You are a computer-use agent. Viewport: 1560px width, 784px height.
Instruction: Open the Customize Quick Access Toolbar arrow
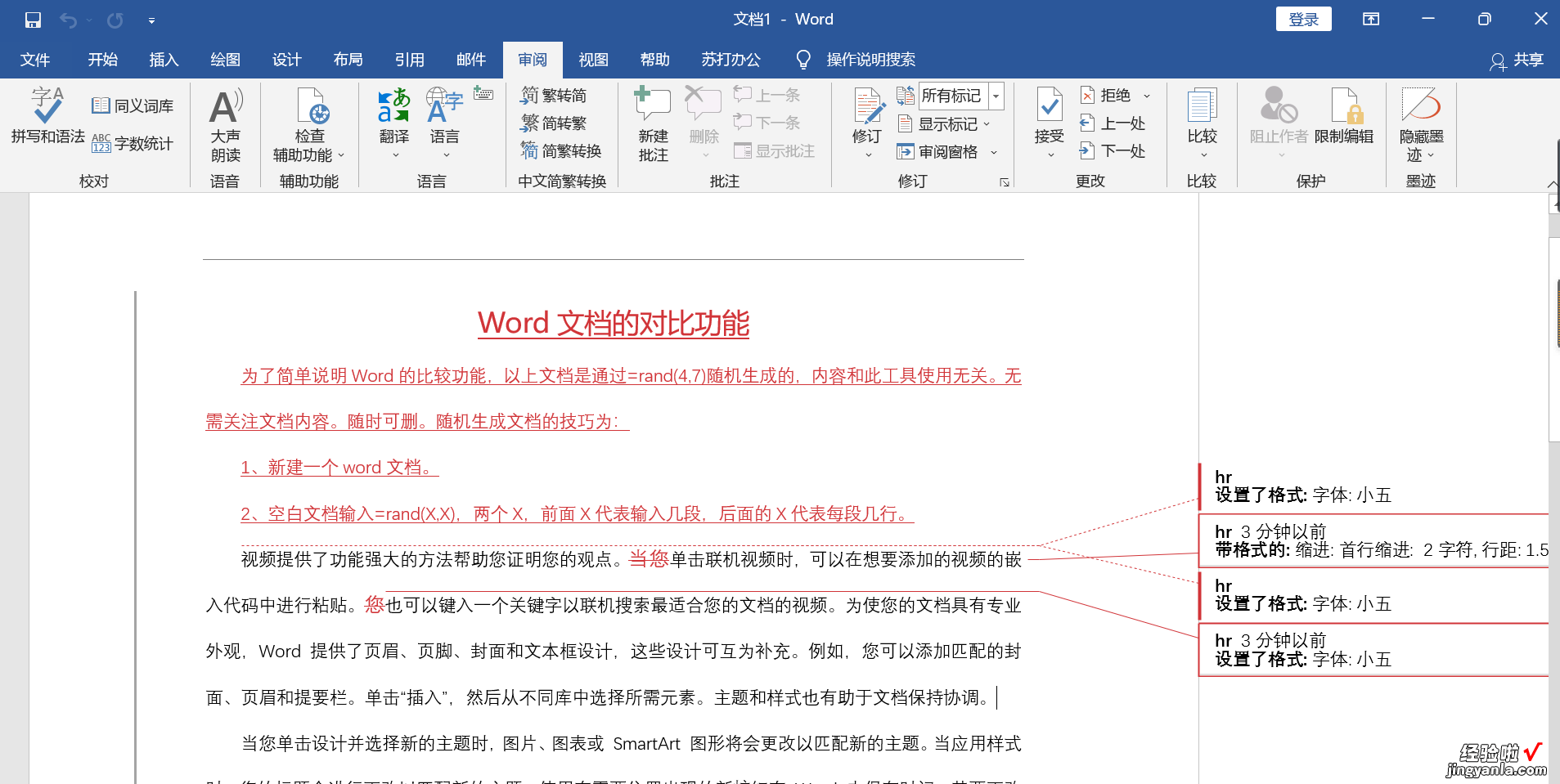coord(151,20)
